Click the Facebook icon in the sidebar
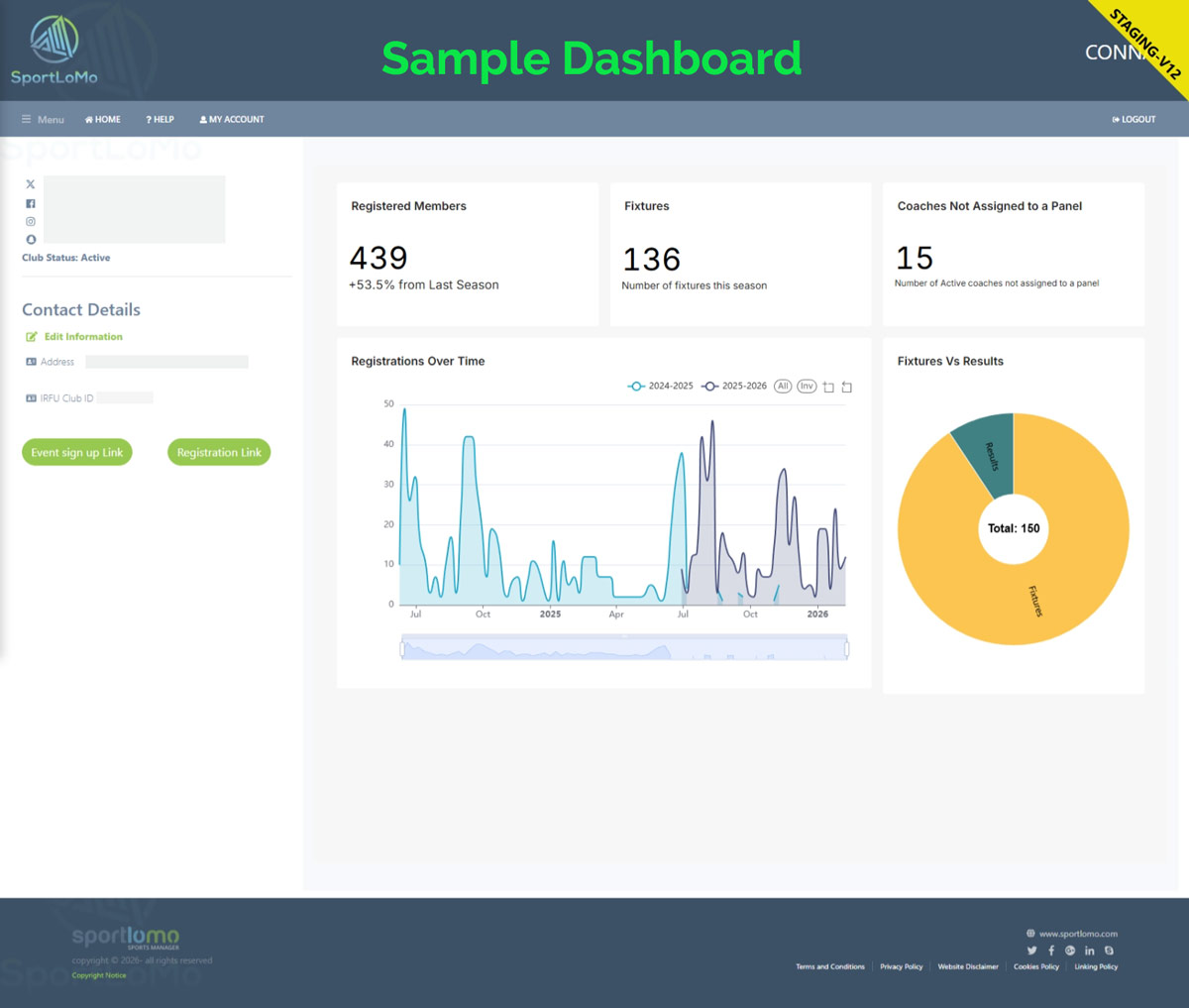The image size is (1189, 1008). pos(30,202)
